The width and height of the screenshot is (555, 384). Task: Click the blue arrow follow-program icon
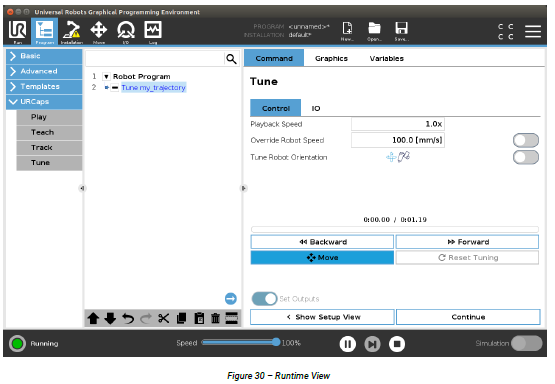point(231,298)
